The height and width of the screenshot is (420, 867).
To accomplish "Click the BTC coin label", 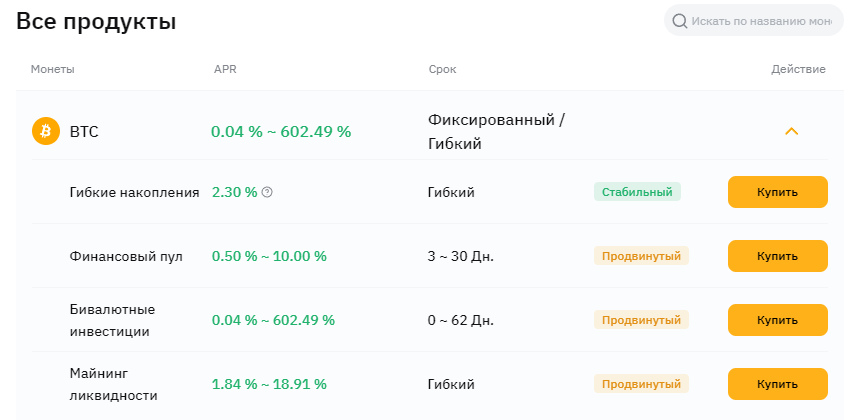I will tap(84, 131).
